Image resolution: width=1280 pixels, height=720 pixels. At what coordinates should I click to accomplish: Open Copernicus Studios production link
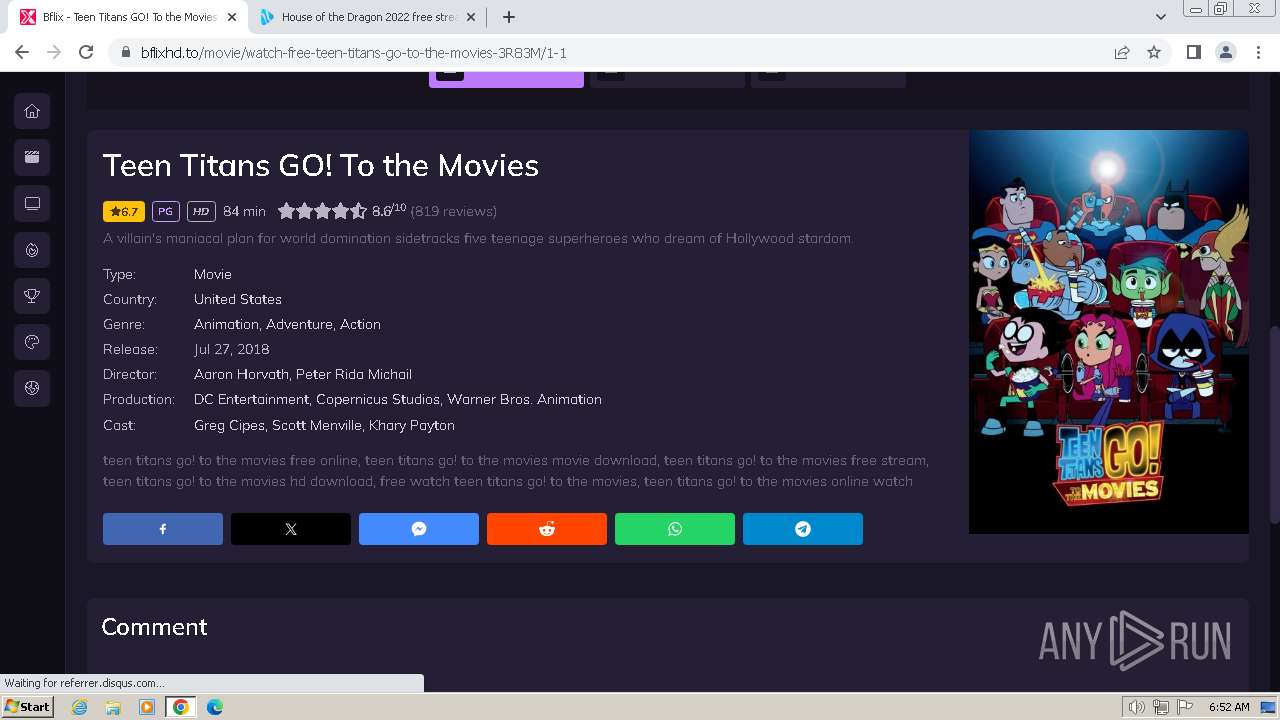pos(378,399)
